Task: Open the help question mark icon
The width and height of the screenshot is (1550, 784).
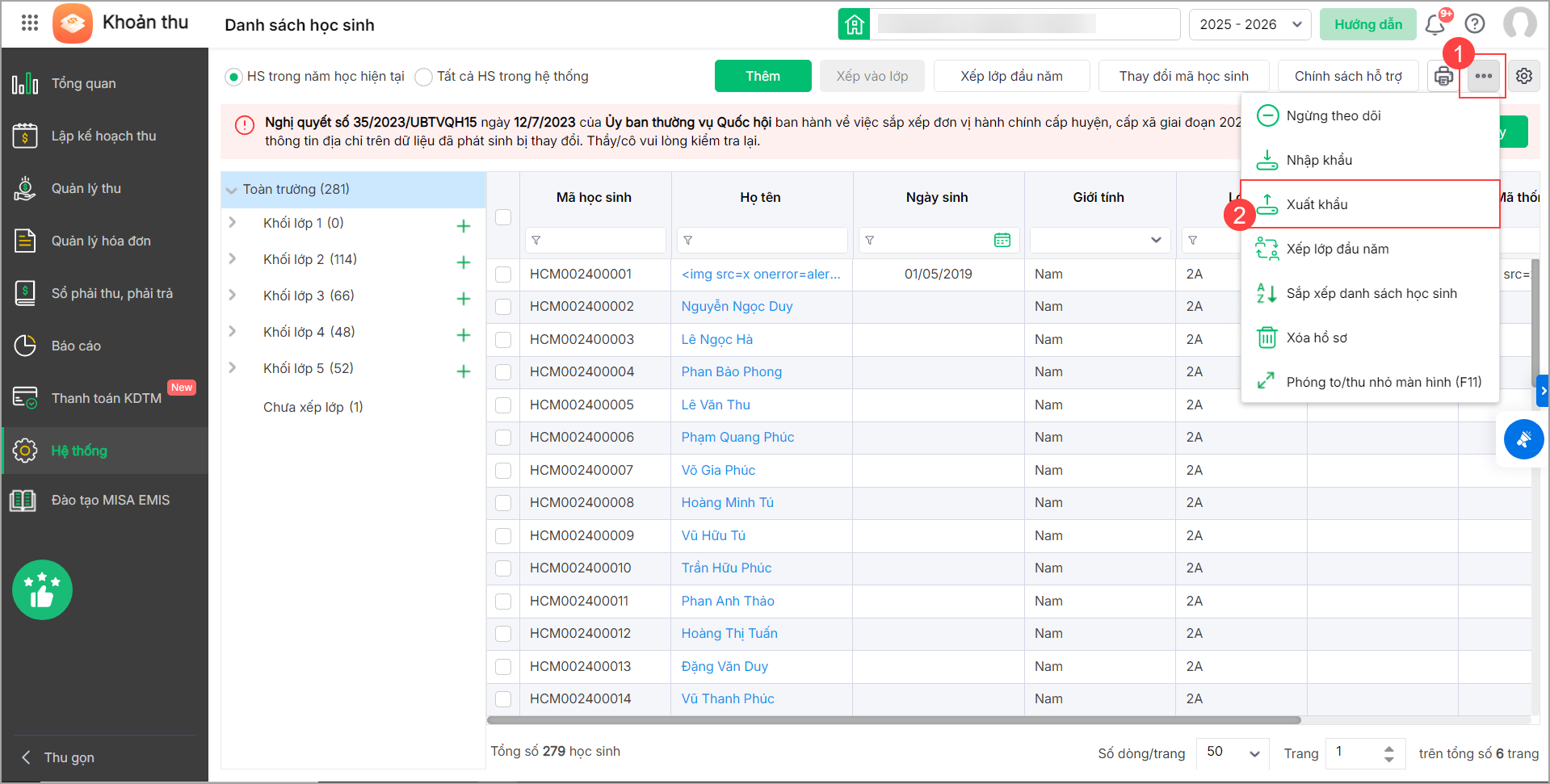Action: pos(1475,24)
